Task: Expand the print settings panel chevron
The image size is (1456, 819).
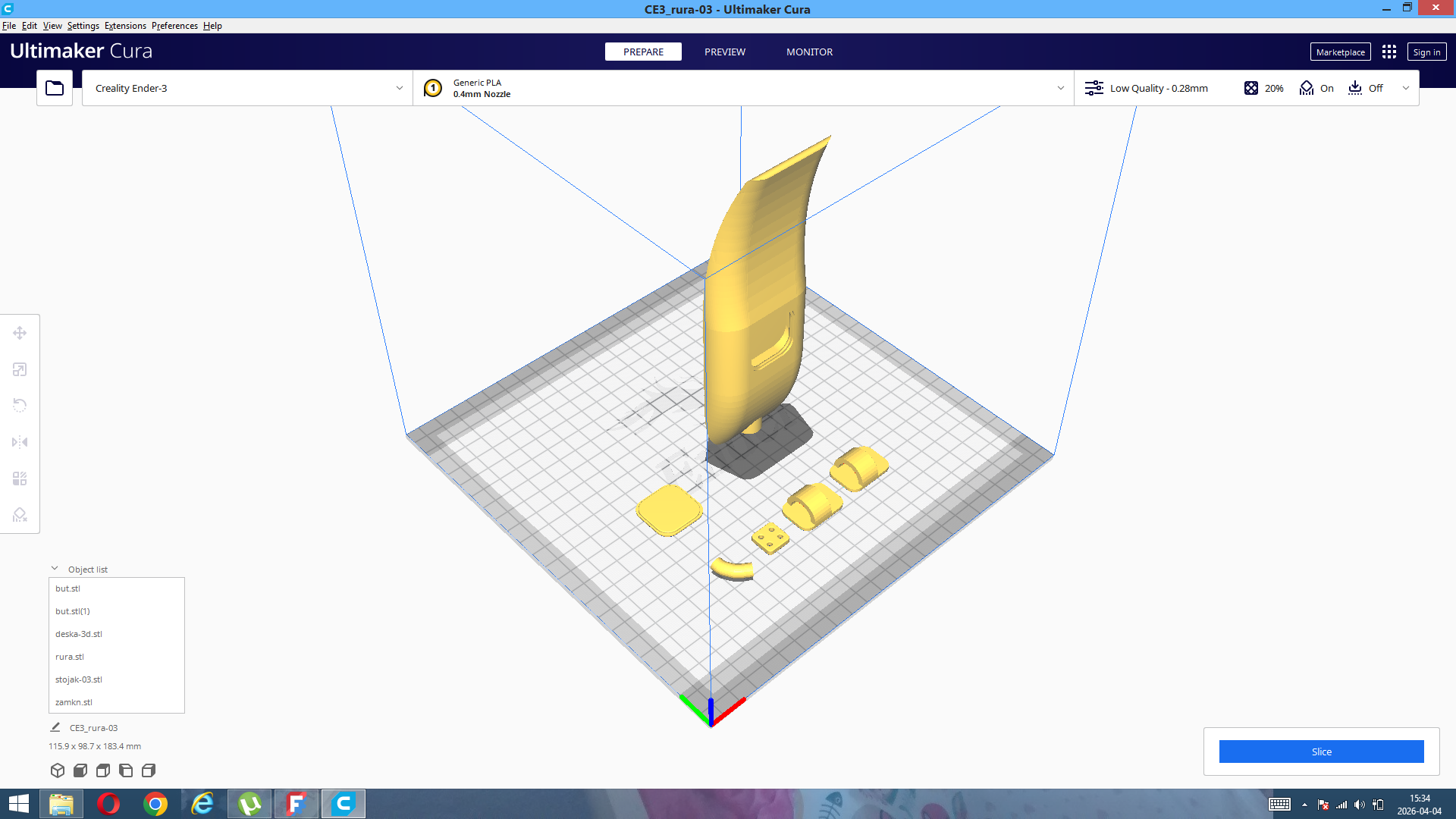Action: pos(1406,88)
